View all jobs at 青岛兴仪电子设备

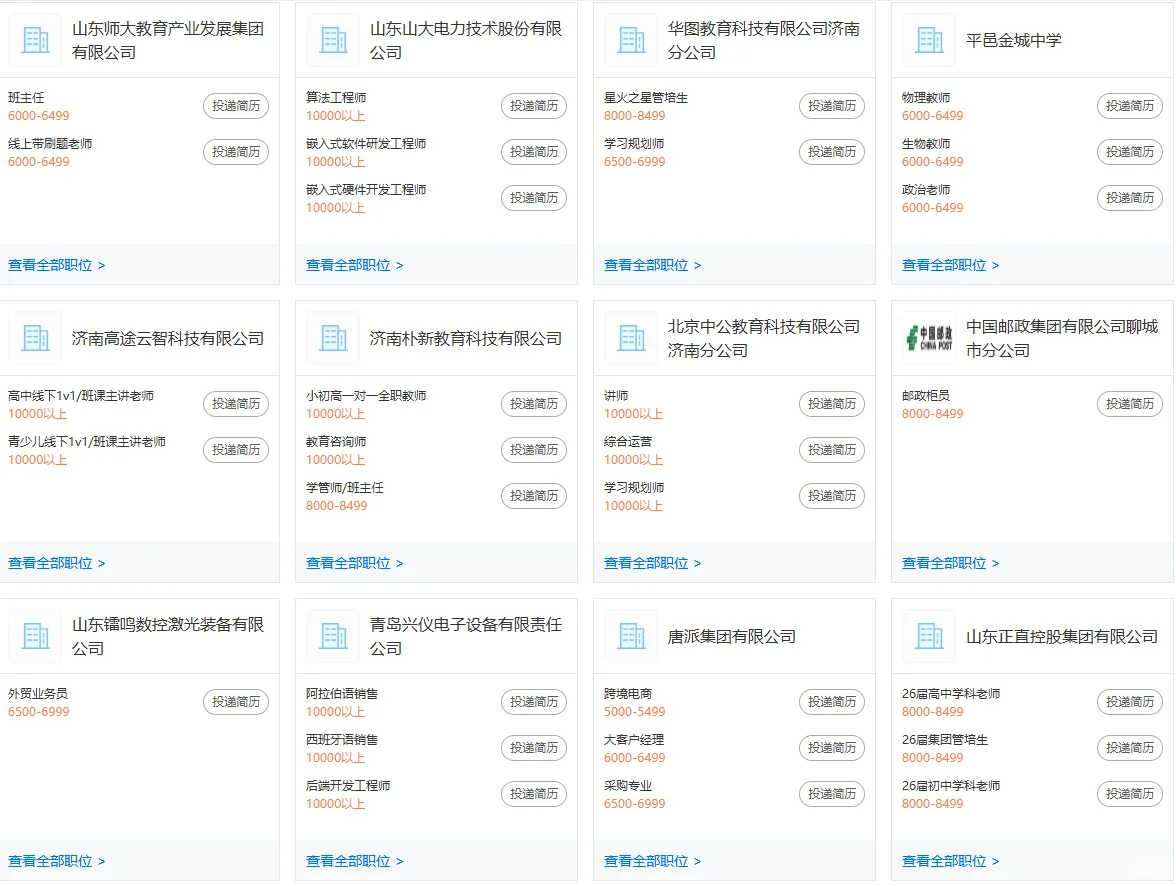tap(355, 860)
